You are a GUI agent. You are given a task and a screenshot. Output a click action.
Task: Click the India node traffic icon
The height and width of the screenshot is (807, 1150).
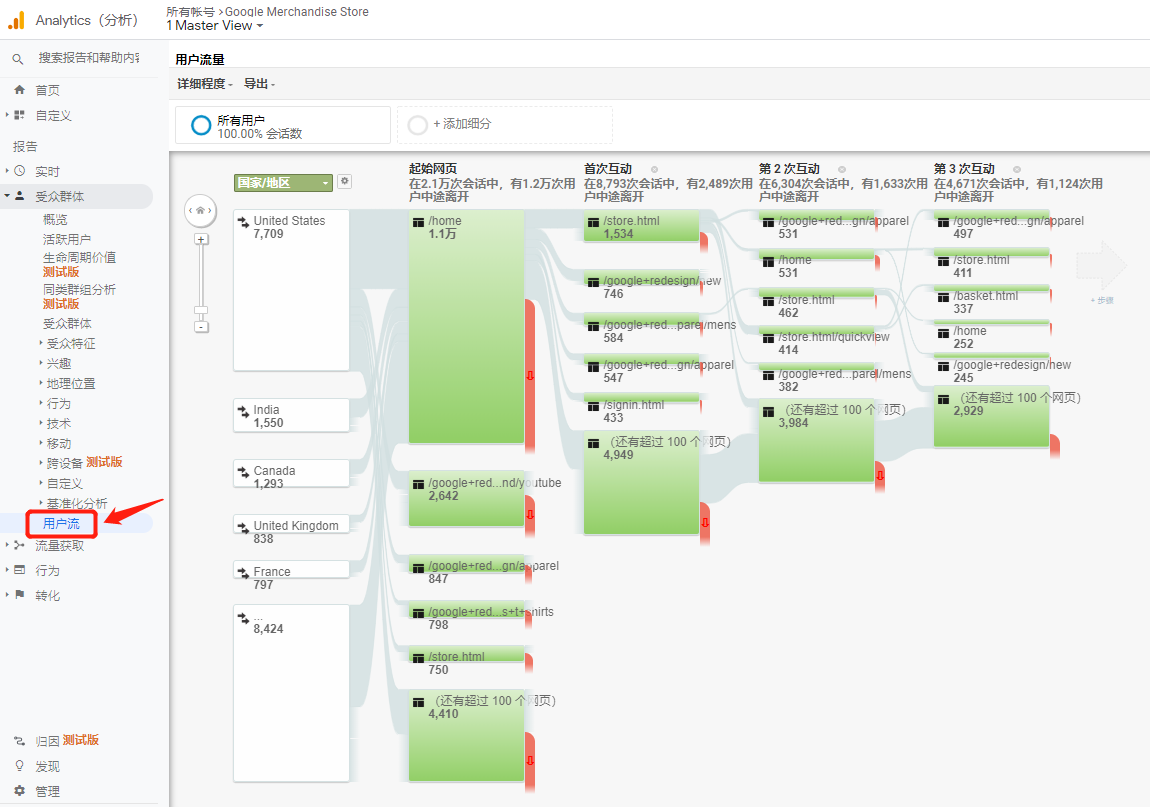click(243, 412)
